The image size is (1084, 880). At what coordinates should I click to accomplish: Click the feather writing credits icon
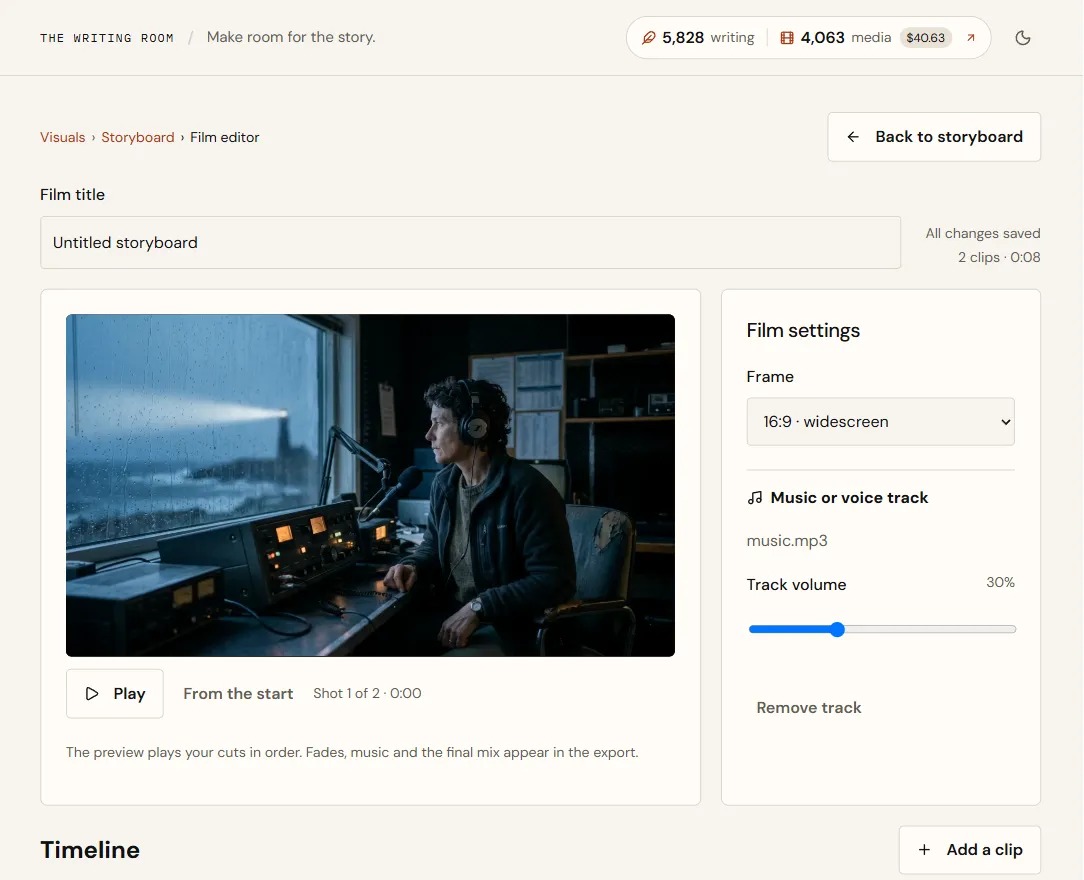point(648,38)
